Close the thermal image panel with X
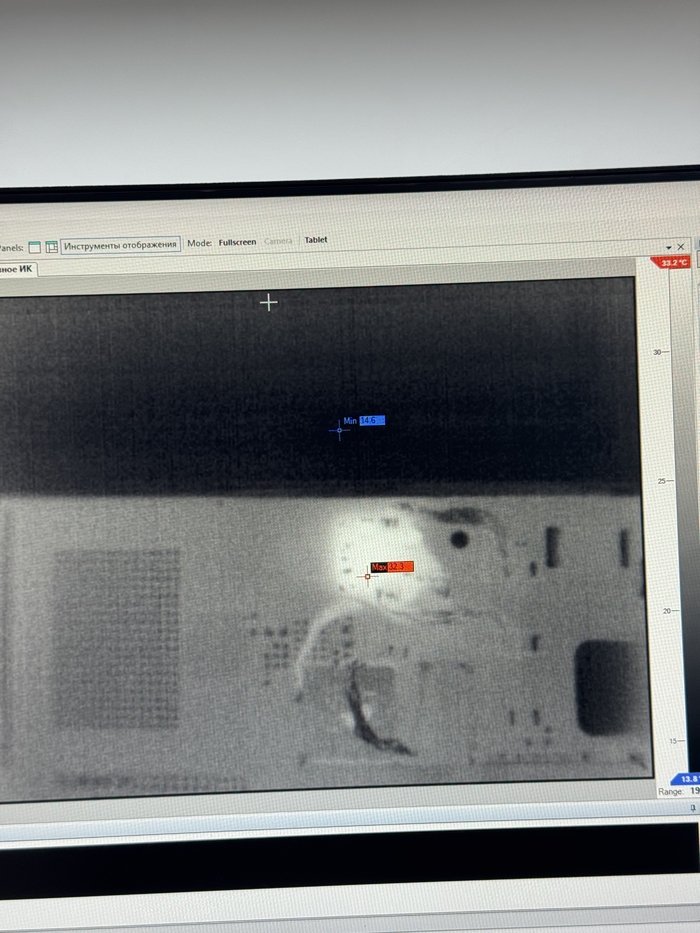The width and height of the screenshot is (700, 933). (681, 246)
